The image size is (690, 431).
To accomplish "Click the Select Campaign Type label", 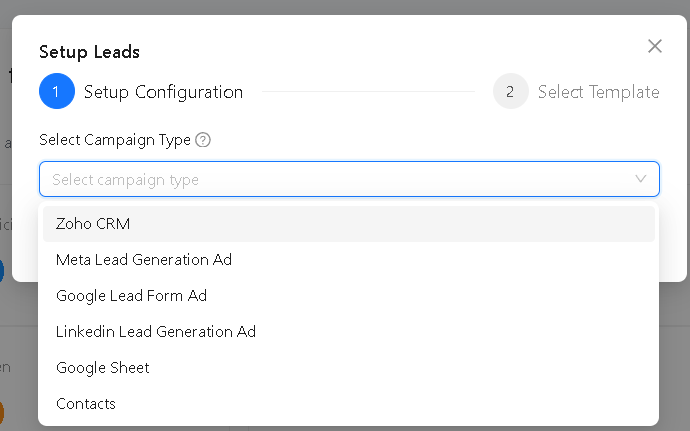I will (115, 140).
